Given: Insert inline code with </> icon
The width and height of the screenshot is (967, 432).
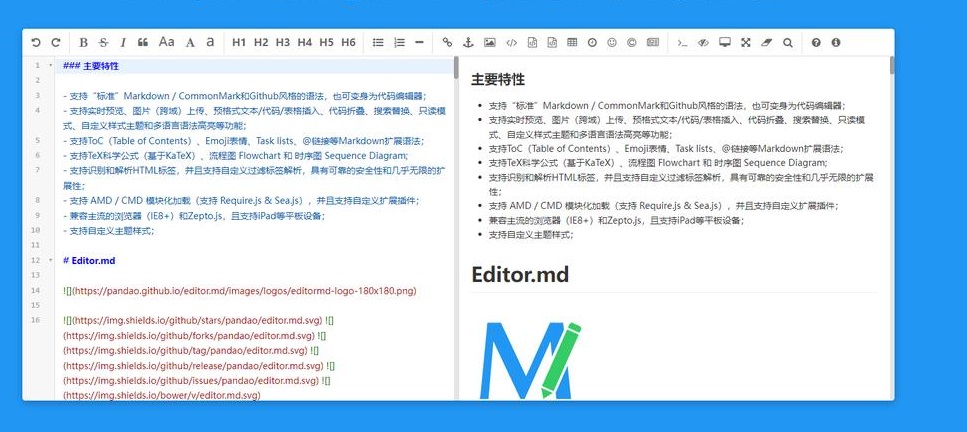Looking at the screenshot, I should [511, 43].
